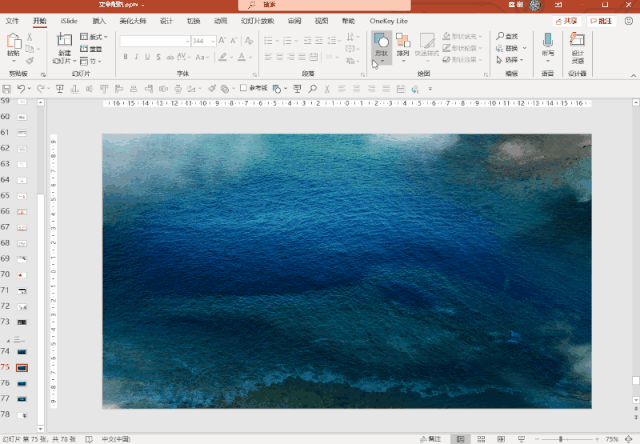Click Save icon in quick access toolbar
The image size is (640, 444).
[7, 89]
